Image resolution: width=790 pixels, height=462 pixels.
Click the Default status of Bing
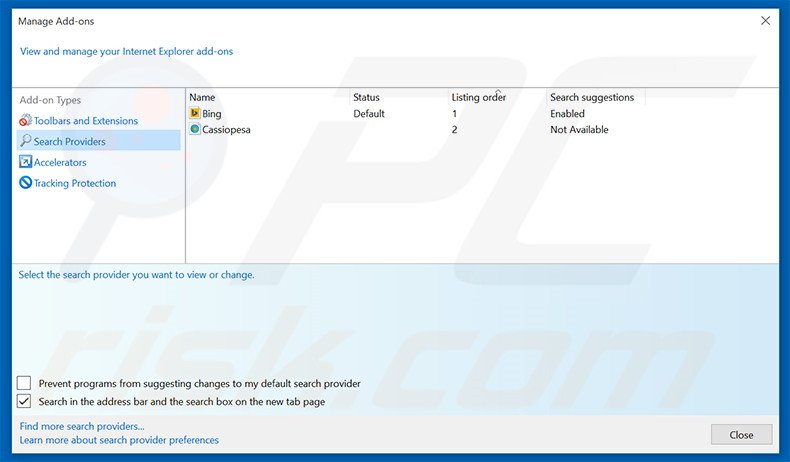369,114
